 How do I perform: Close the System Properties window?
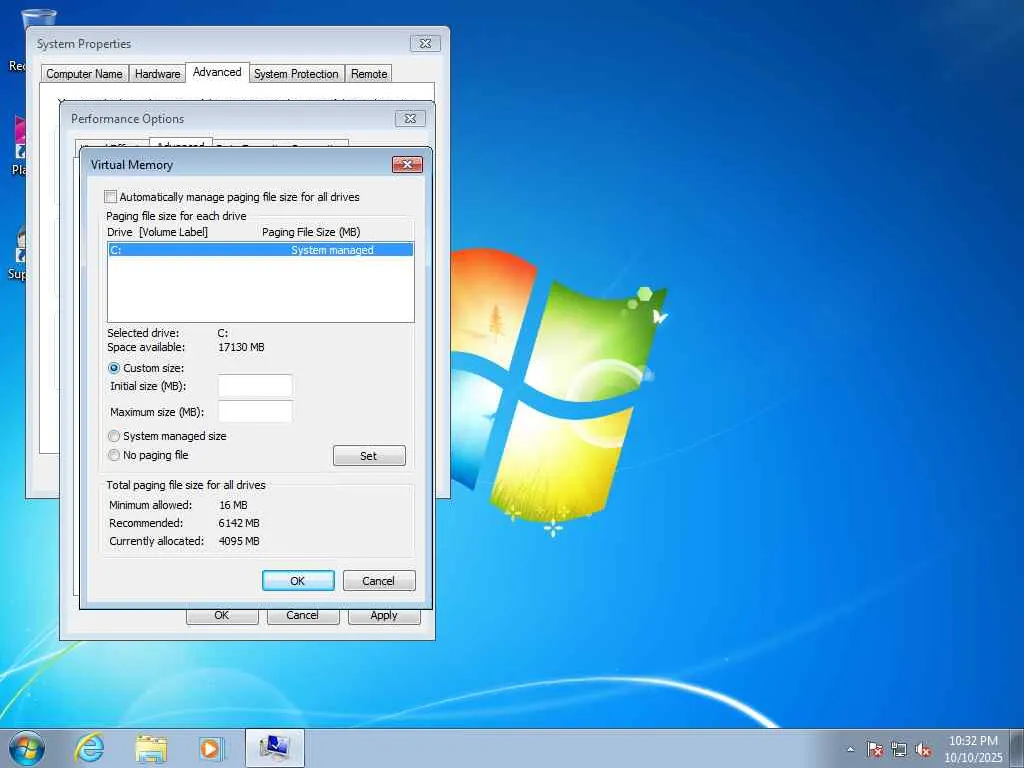pyautogui.click(x=425, y=44)
